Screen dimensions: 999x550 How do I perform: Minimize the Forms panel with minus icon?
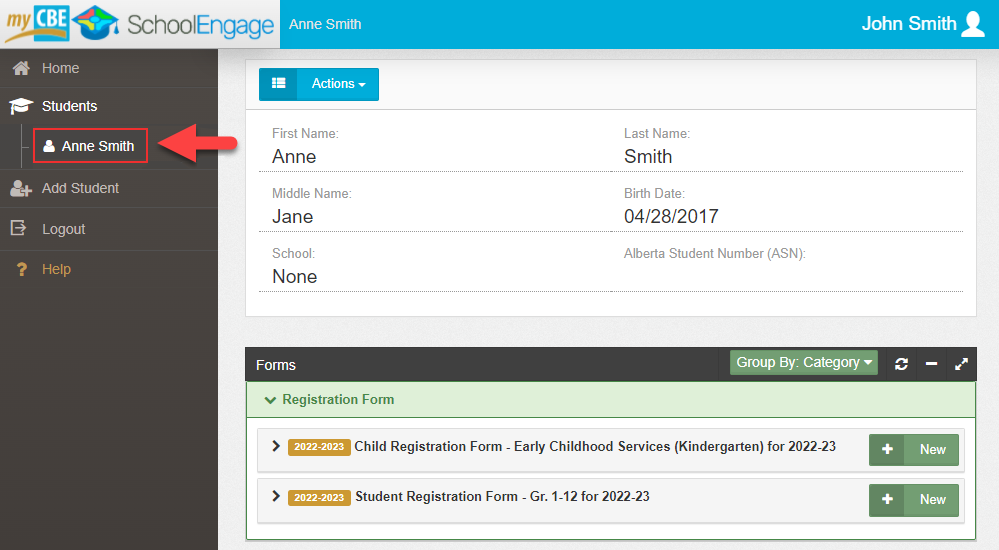[x=931, y=364]
